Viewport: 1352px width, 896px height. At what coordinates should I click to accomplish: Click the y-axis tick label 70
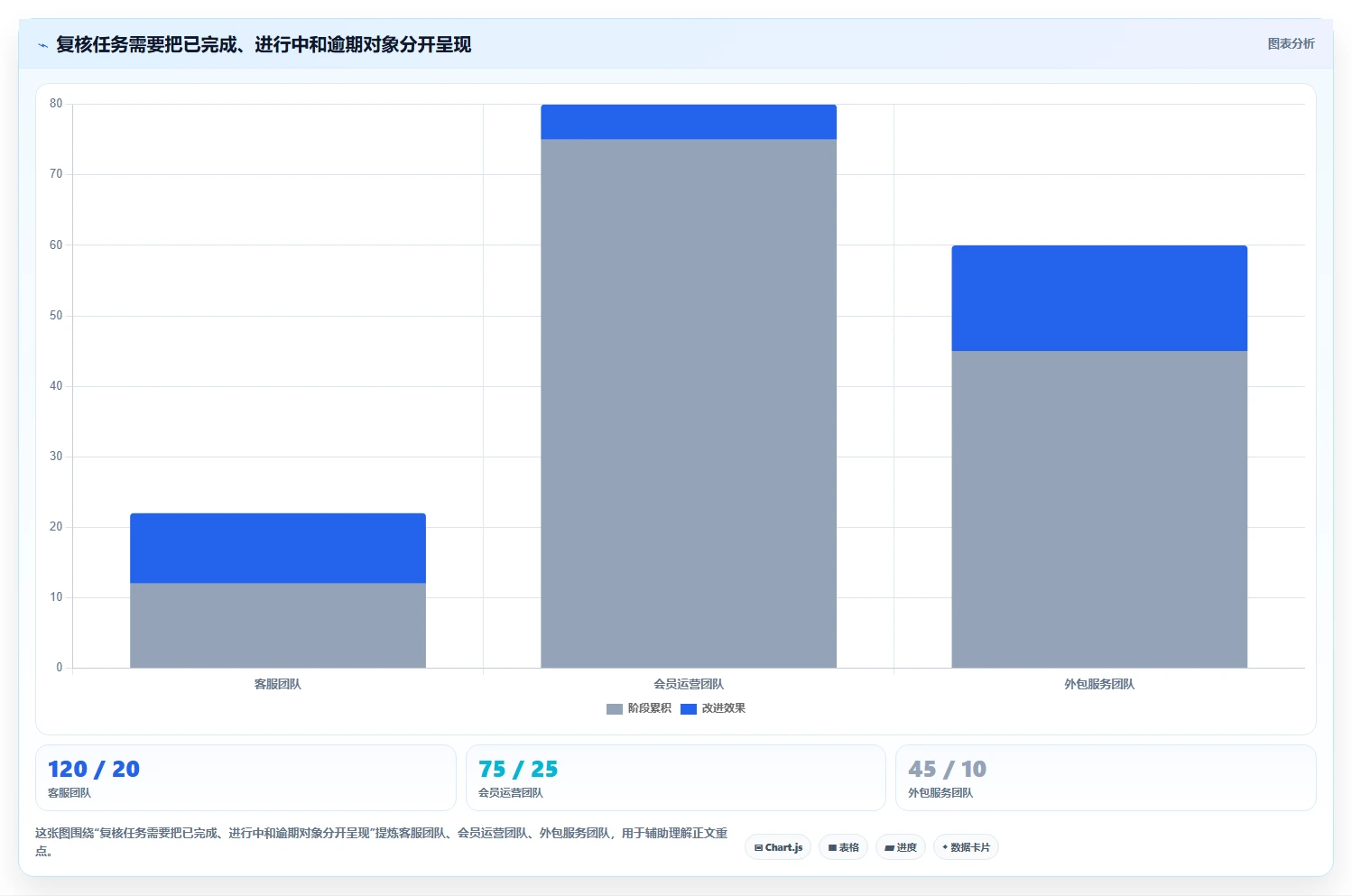pos(56,174)
